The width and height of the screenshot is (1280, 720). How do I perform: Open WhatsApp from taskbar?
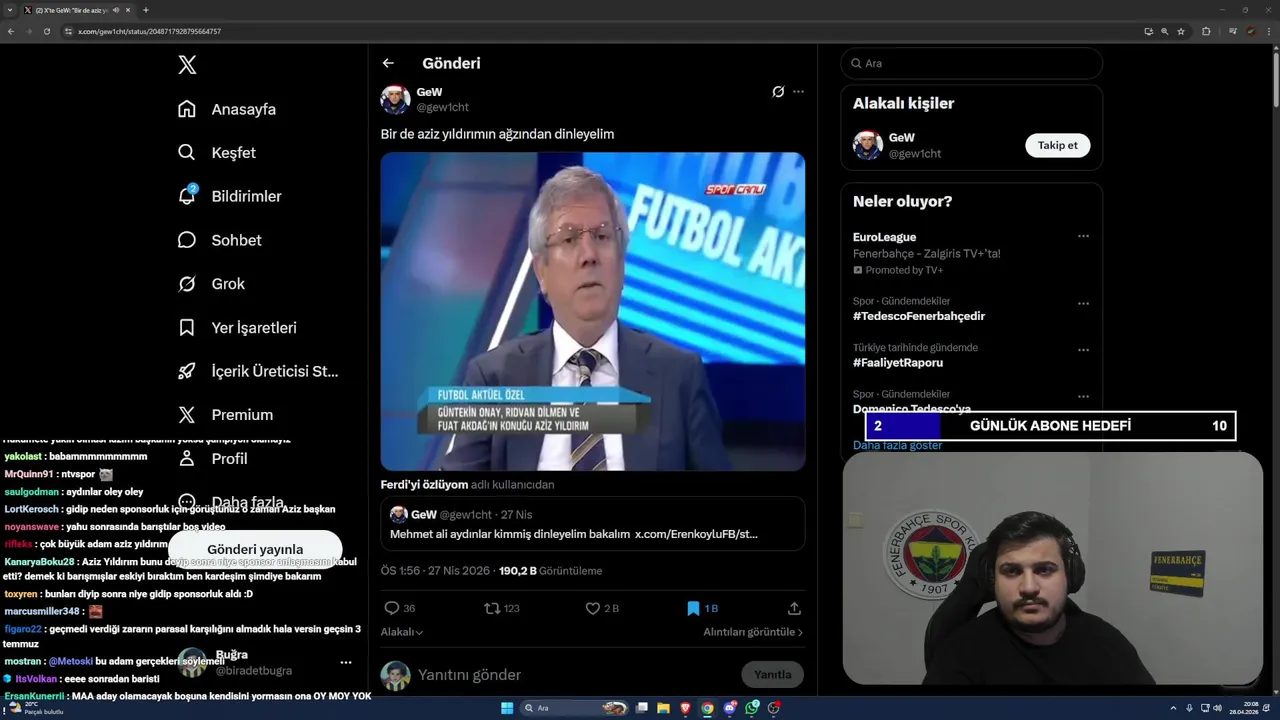point(752,708)
